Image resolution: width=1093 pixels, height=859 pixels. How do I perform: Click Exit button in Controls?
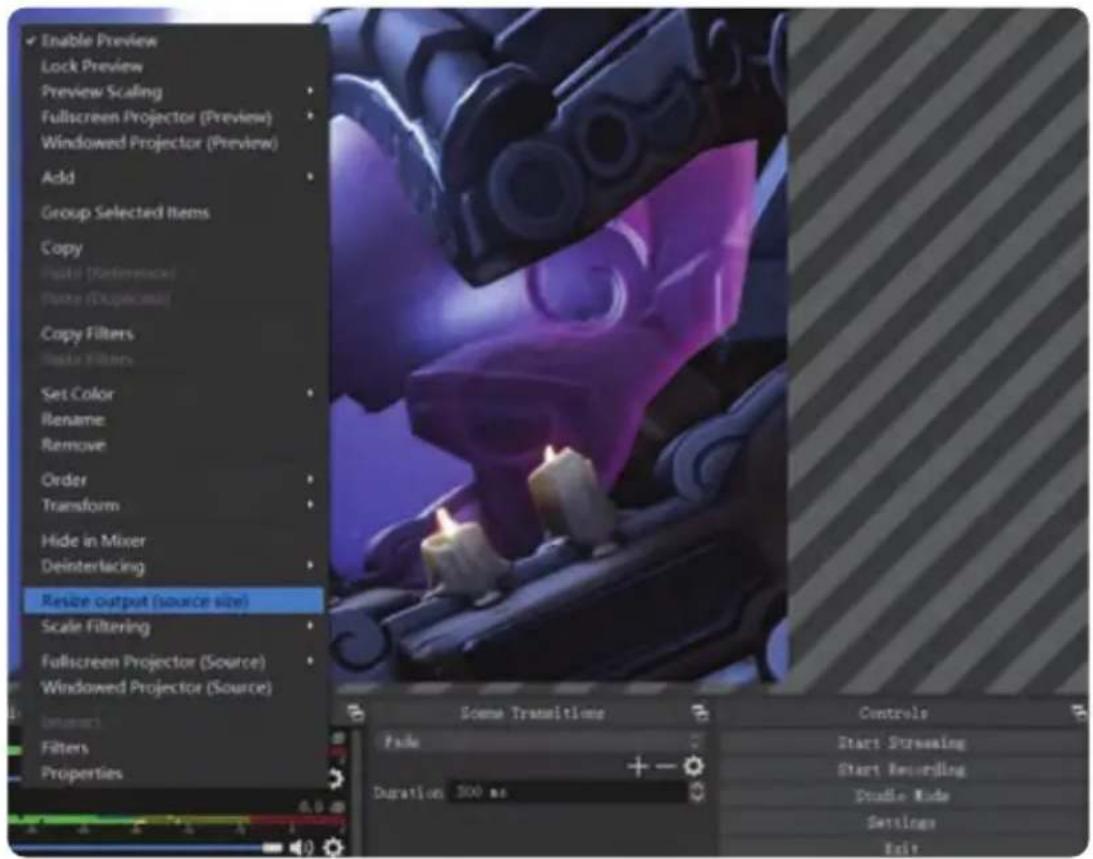tap(901, 847)
